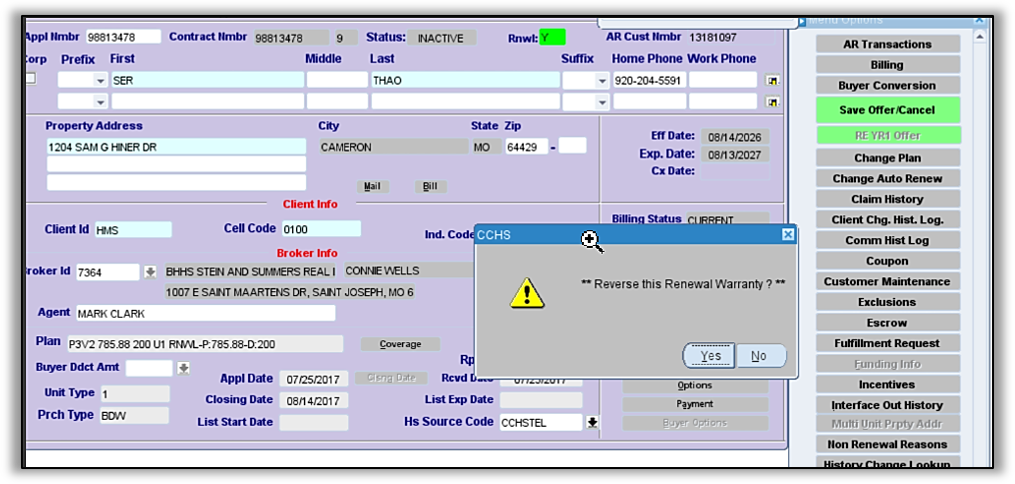Click the First name field SER
This screenshot has width=1015, height=484.
207,80
